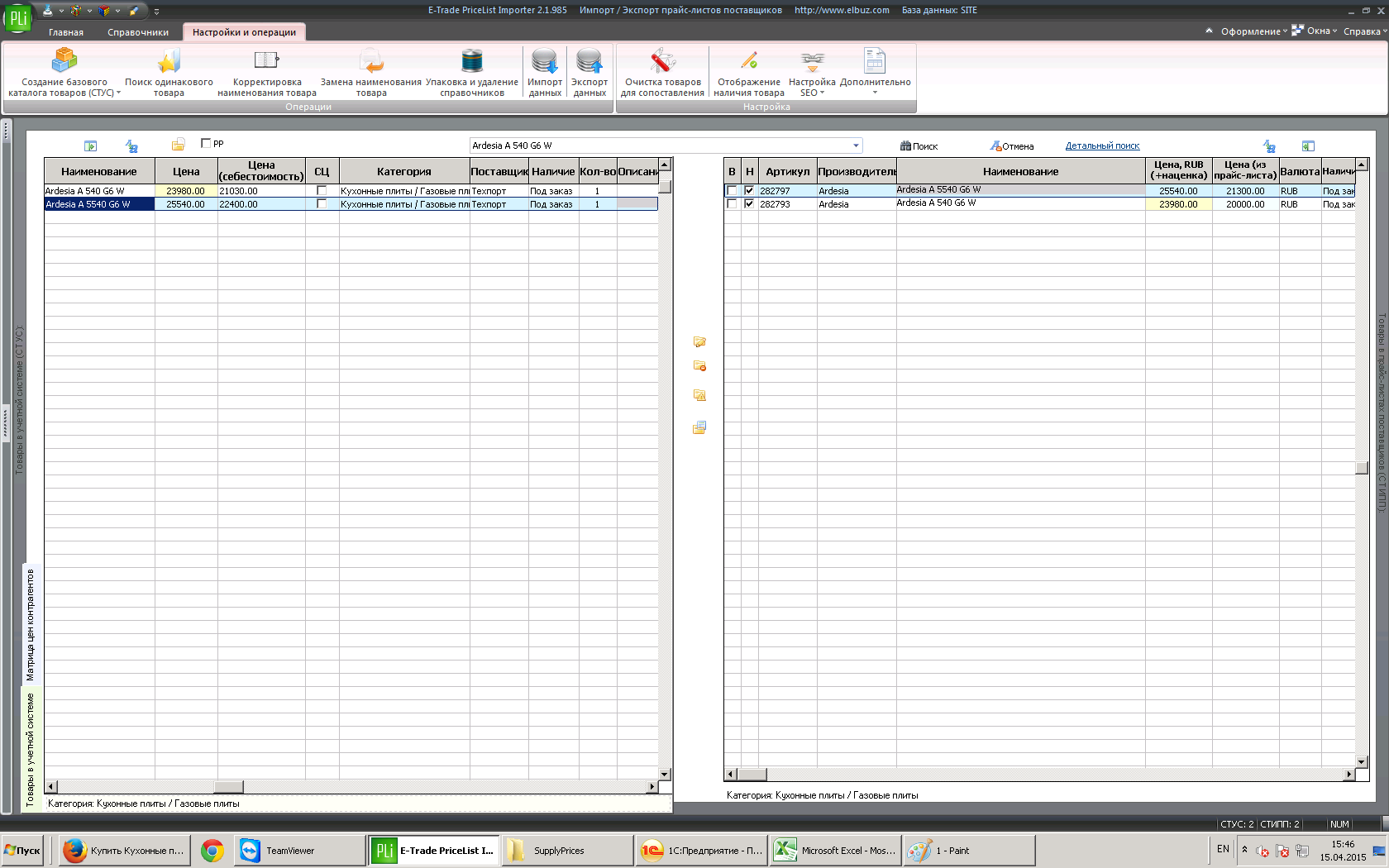Click the right grid horizontal scrollbar thumb

pos(752,775)
